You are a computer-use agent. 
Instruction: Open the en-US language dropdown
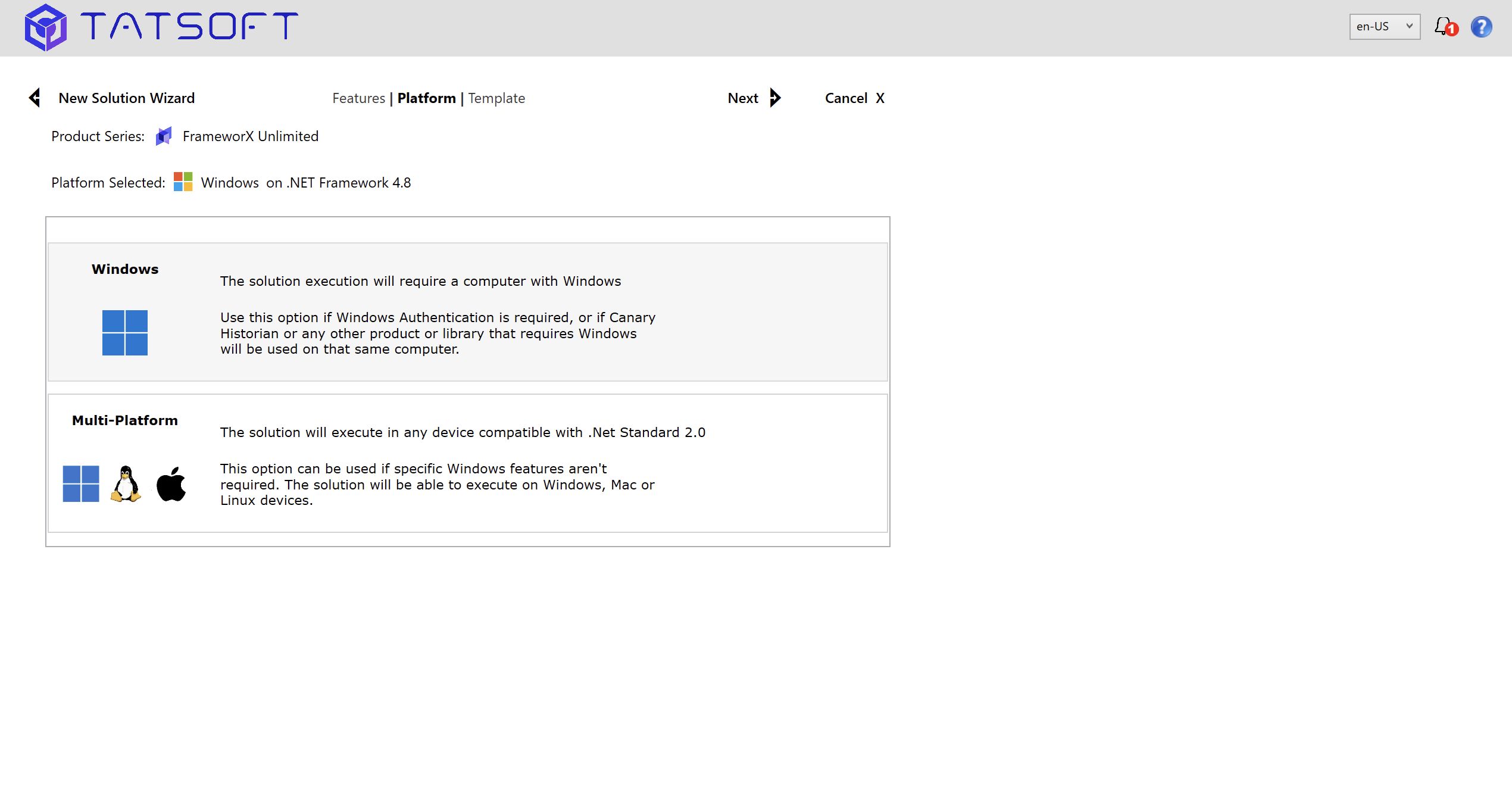coord(1385,27)
